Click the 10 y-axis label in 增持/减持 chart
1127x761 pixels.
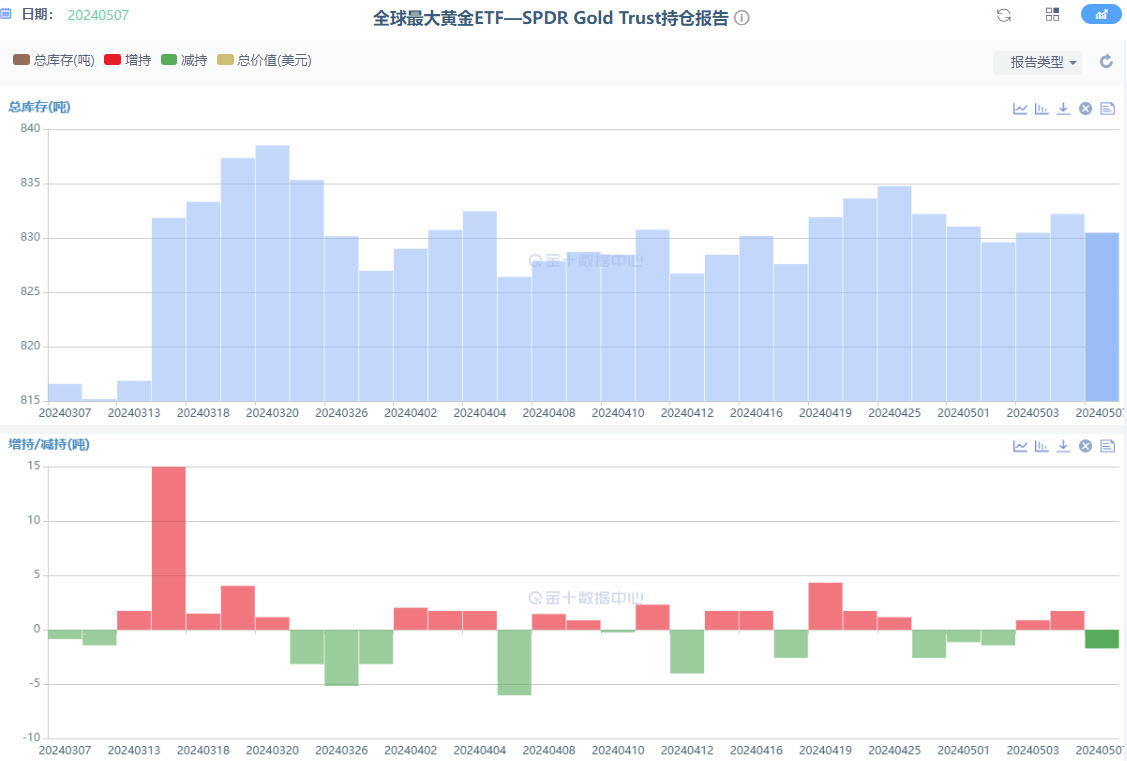coord(34,520)
